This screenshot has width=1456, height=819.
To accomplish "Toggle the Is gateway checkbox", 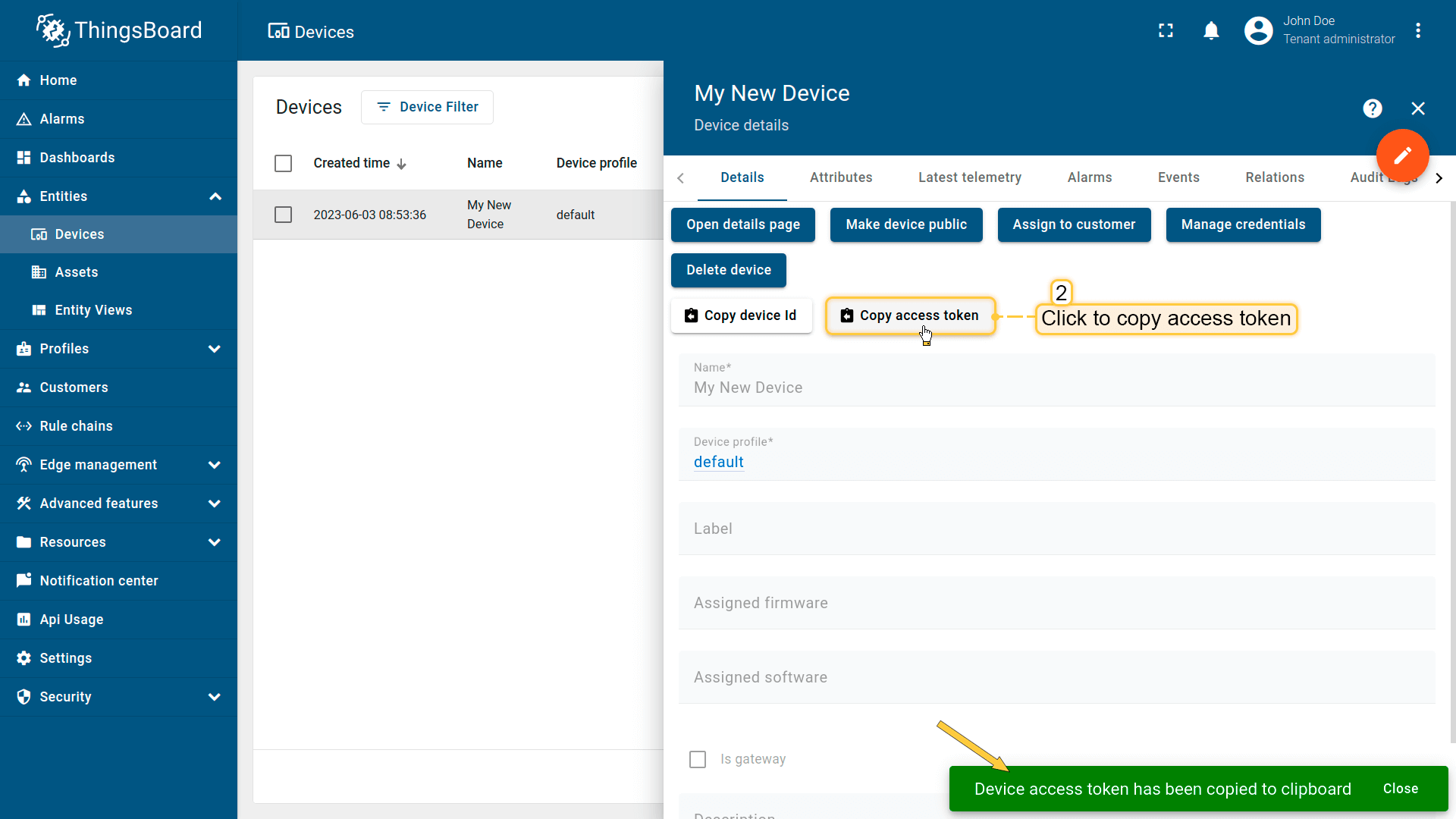I will 698,759.
